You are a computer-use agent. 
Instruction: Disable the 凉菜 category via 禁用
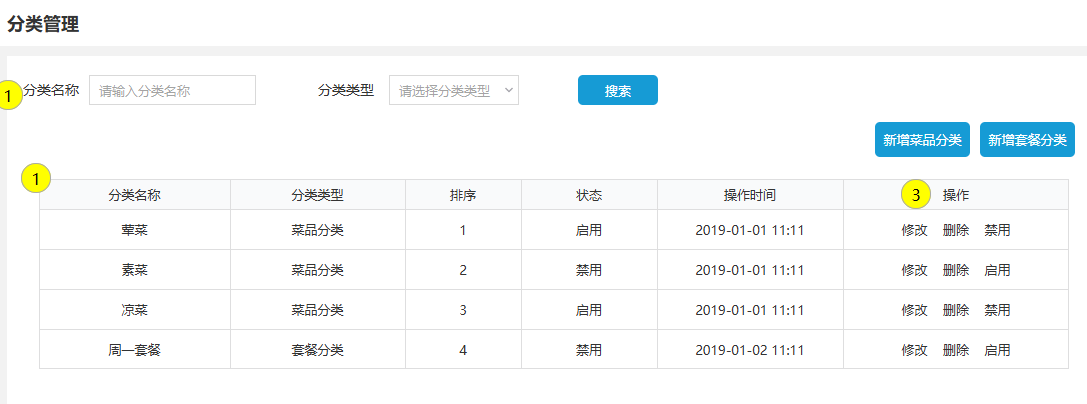click(x=997, y=310)
